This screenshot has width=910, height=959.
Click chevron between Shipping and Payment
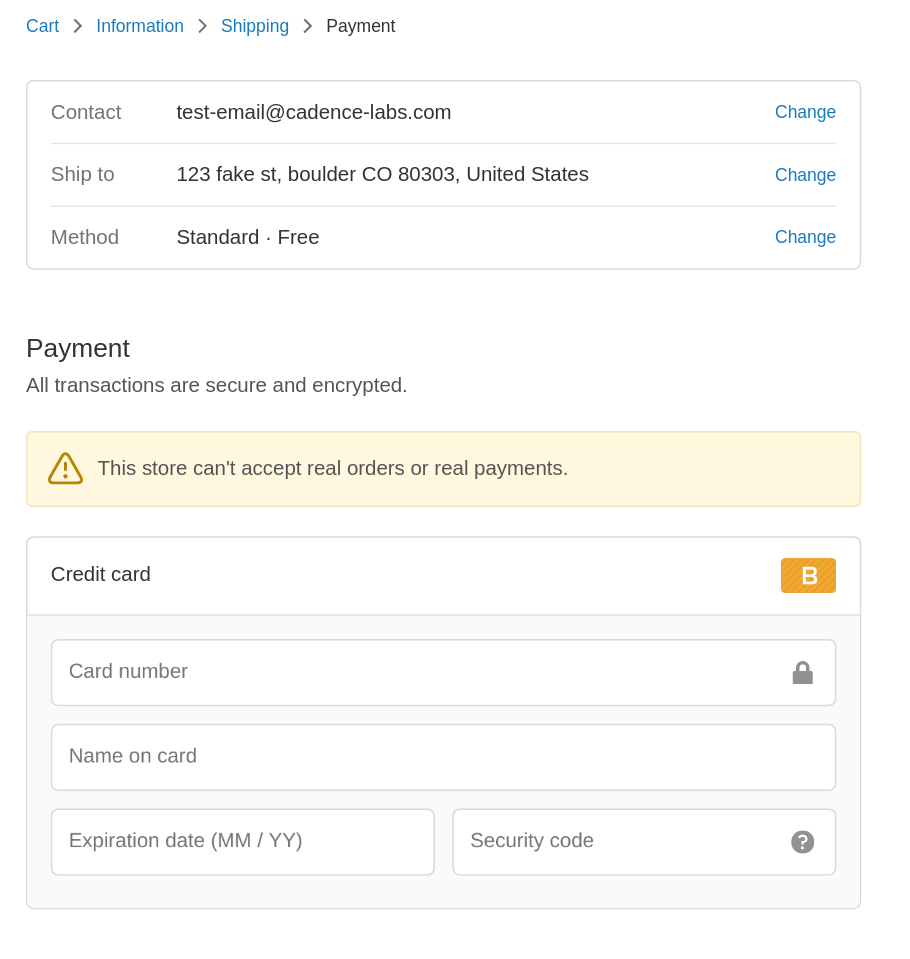point(308,26)
